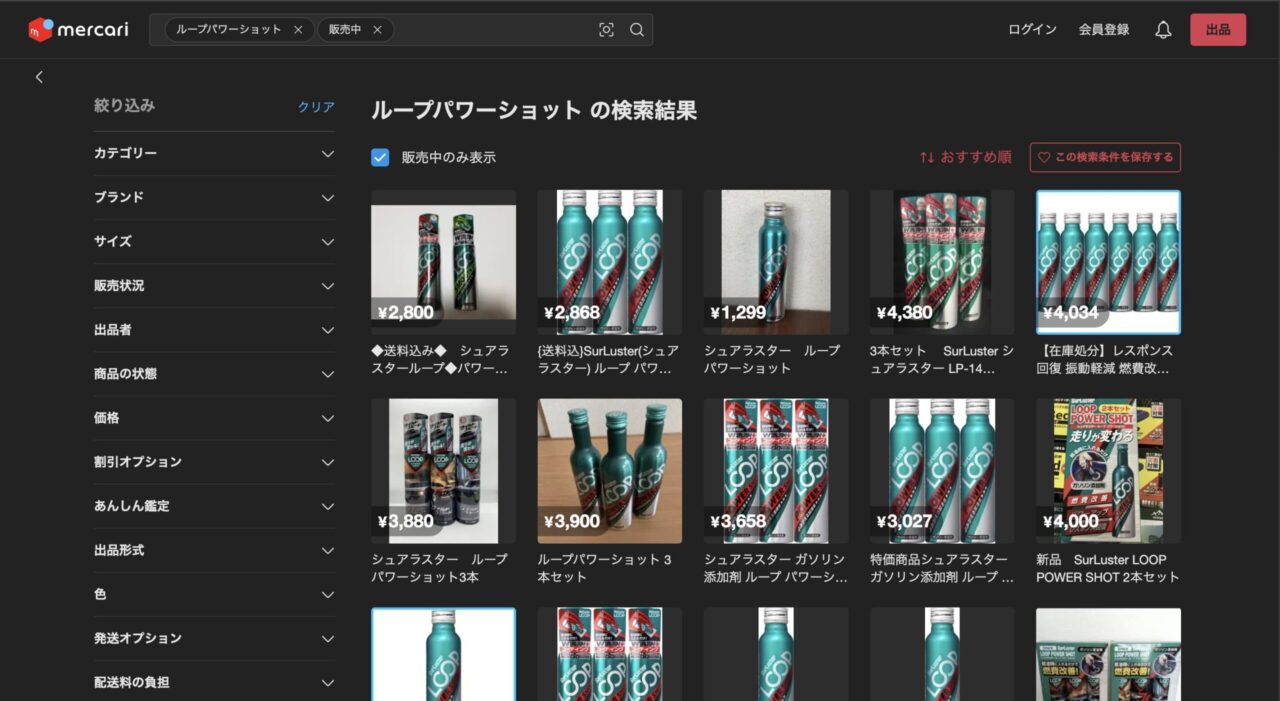Click title シュアラスター ループパワーショット3本

click(439, 568)
